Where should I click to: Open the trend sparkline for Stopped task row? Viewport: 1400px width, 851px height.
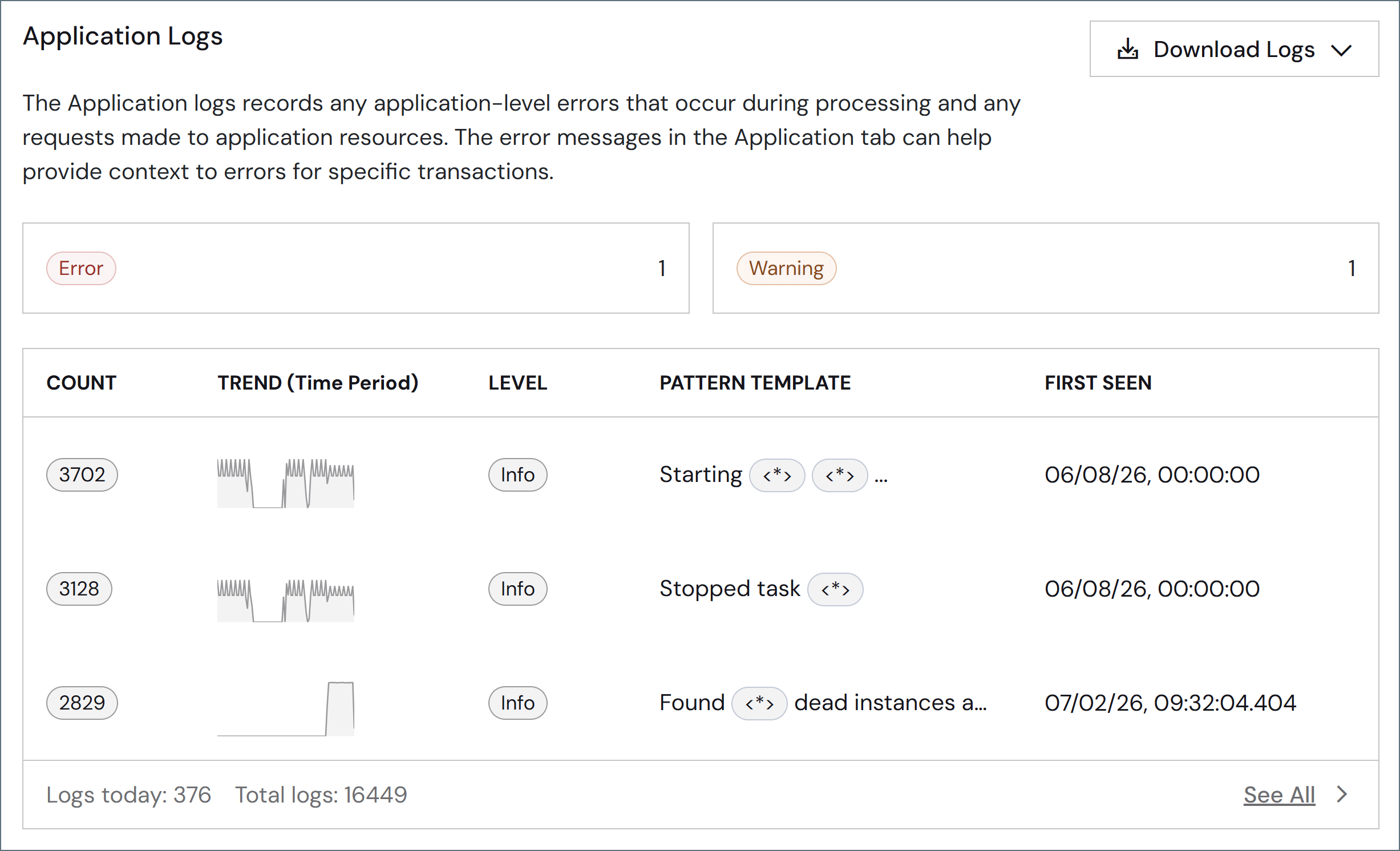coord(286,600)
